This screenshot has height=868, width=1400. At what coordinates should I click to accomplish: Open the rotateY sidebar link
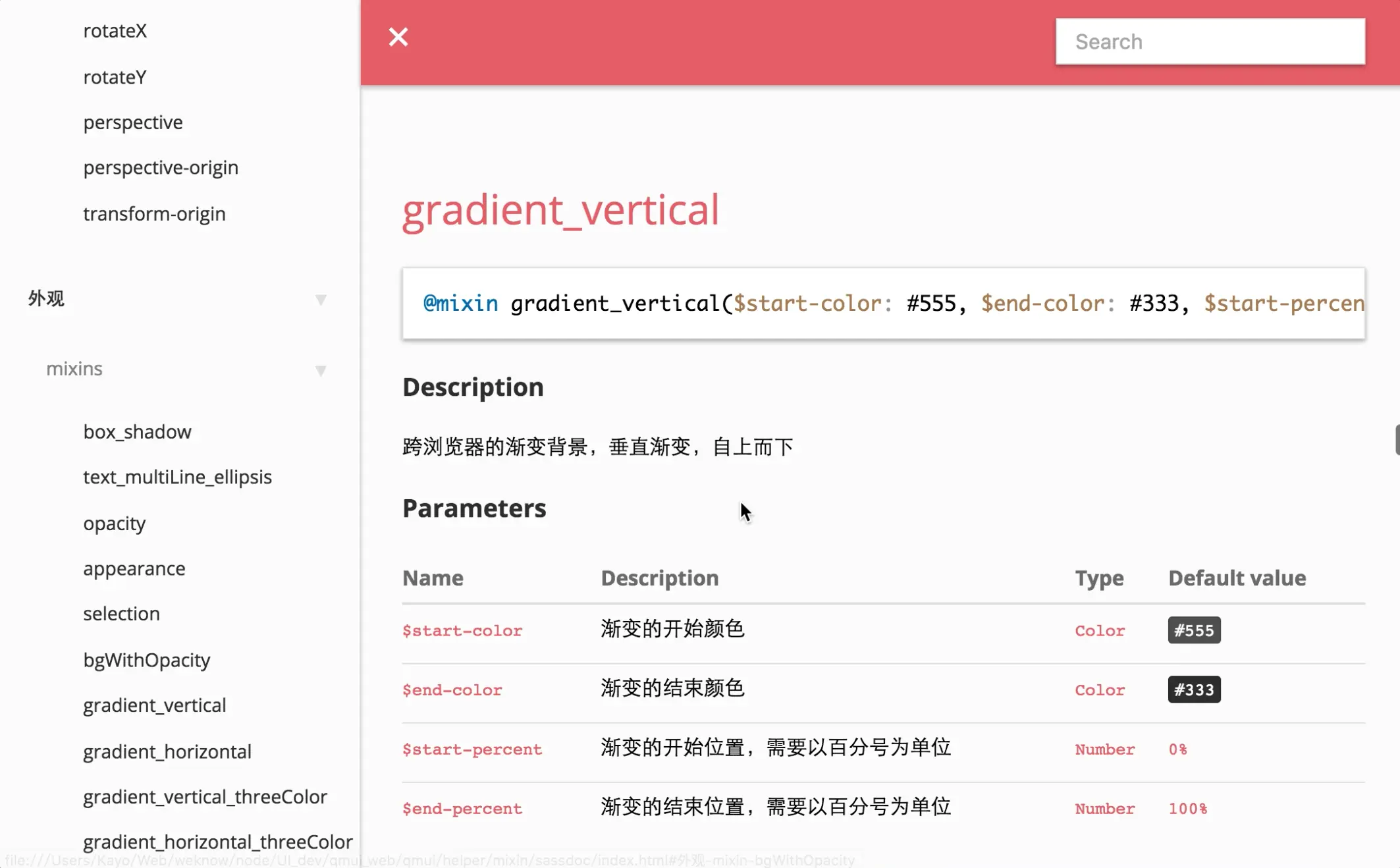(115, 77)
